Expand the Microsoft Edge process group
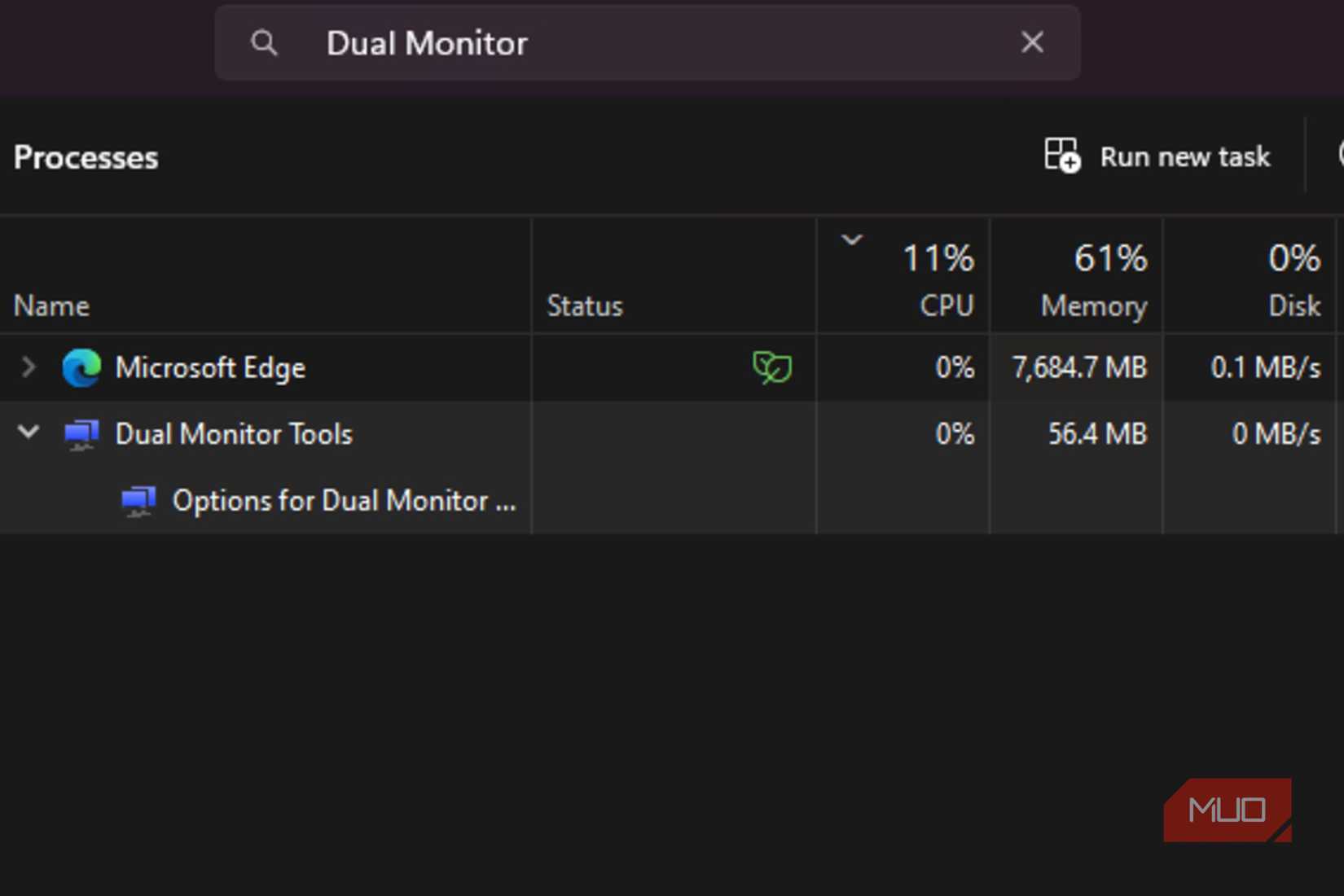 point(28,367)
